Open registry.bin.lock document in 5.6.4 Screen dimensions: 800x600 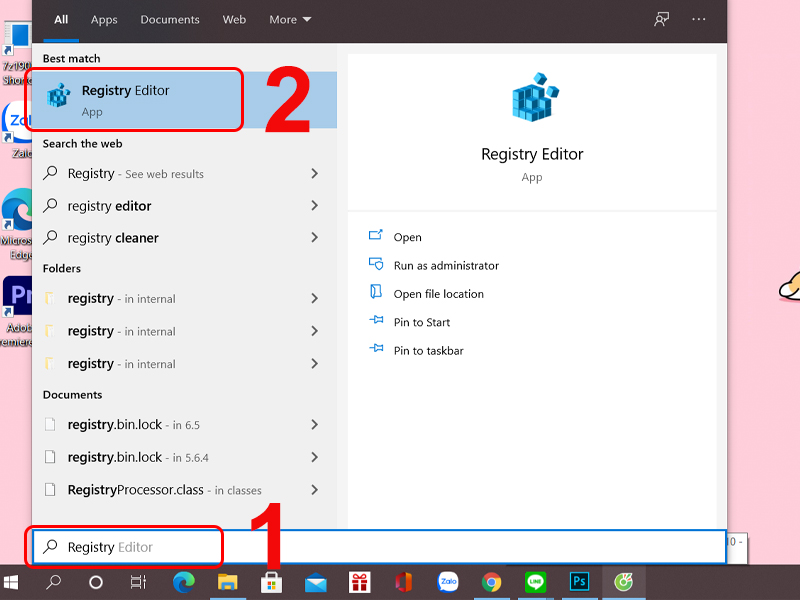pos(184,457)
